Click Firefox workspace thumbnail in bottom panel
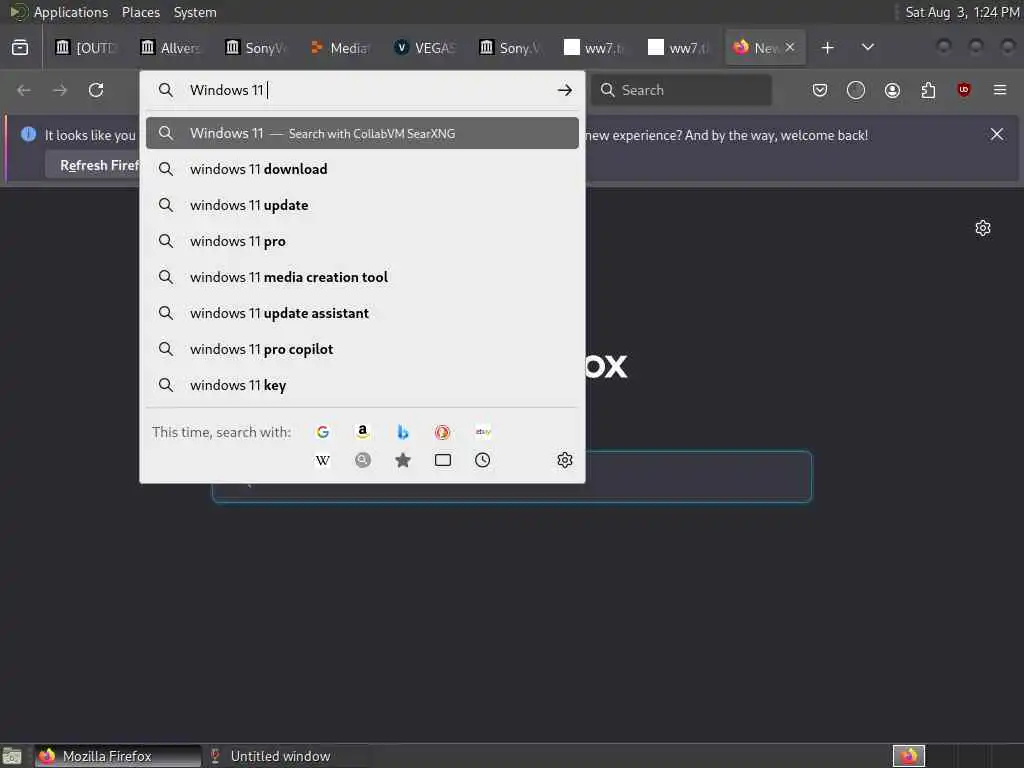Screen dimensions: 1024x768 pos(909,756)
